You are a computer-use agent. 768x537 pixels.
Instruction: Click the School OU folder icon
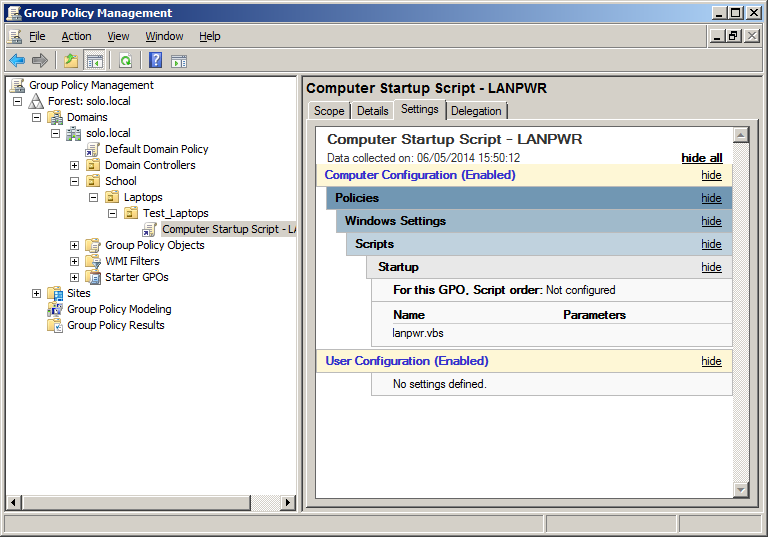click(x=93, y=181)
